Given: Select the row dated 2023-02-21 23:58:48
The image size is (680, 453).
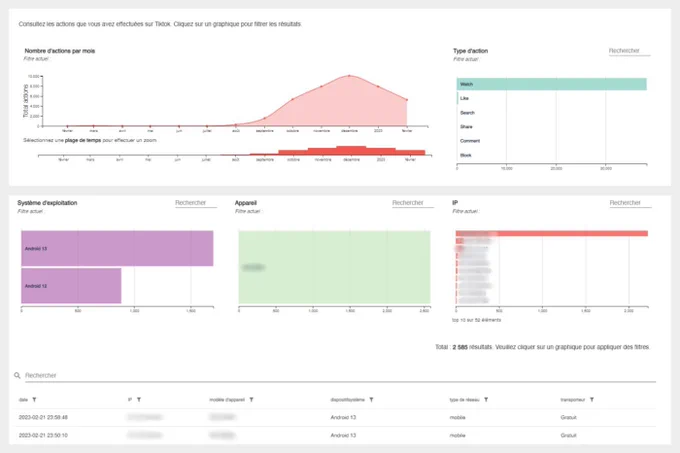Looking at the screenshot, I should click(x=336, y=417).
